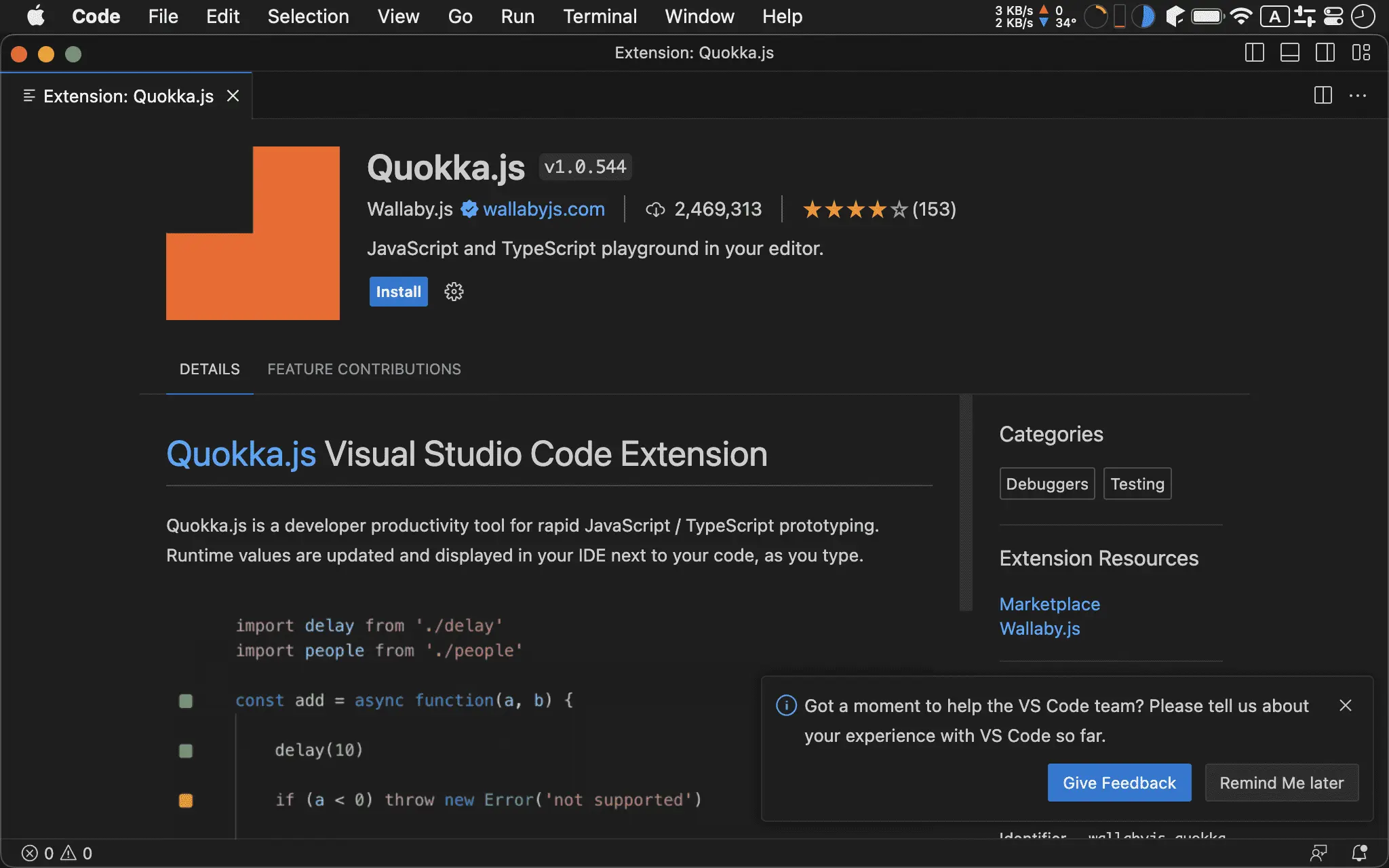Open the Window menu
This screenshot has width=1389, height=868.
[699, 16]
